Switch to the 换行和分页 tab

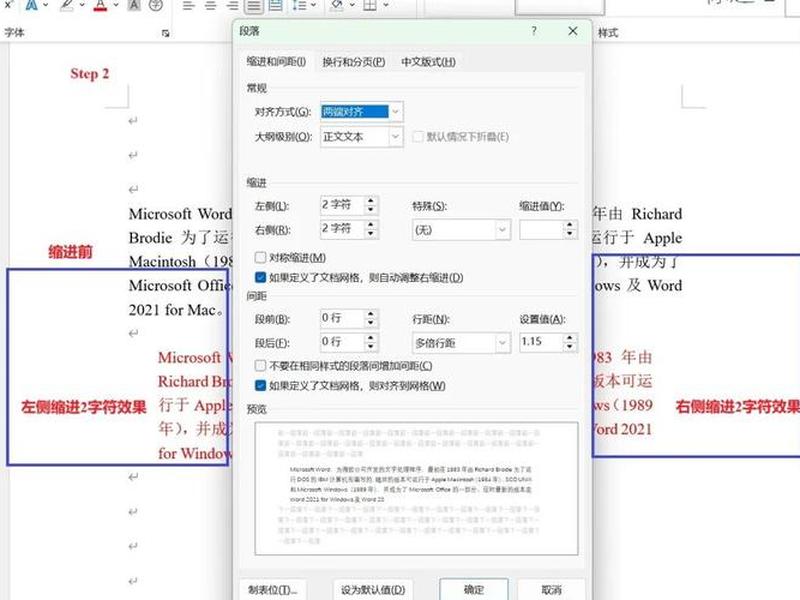tap(354, 62)
